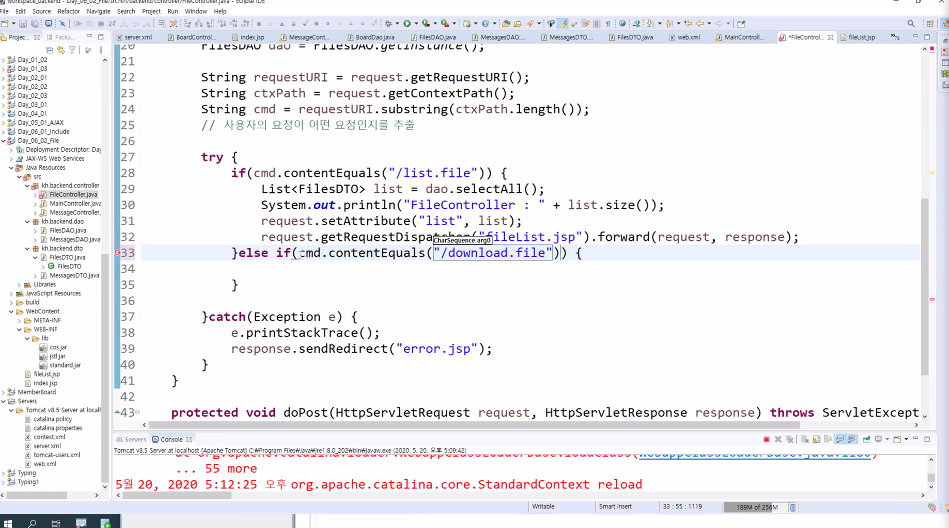Click the Console horizontal scrollbar

[177, 495]
